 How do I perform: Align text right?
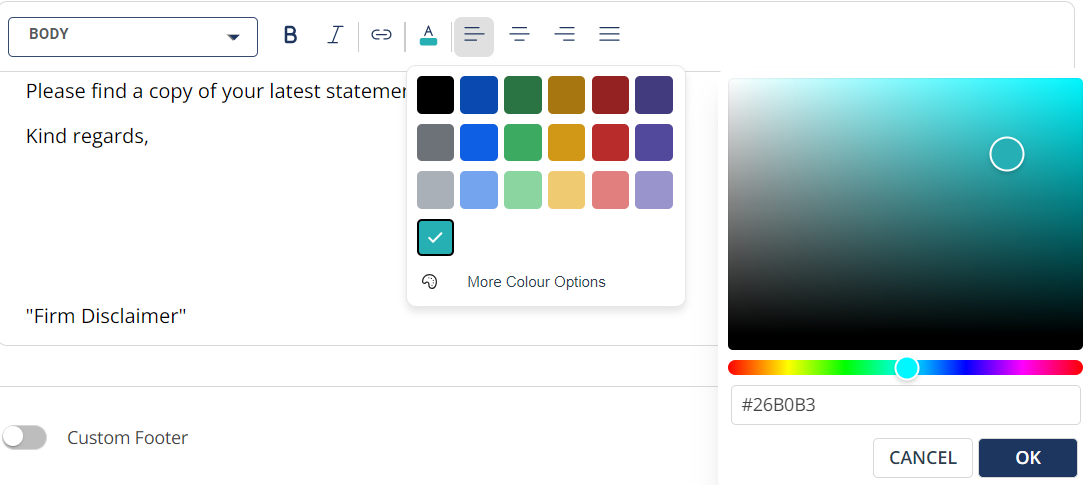[564, 35]
